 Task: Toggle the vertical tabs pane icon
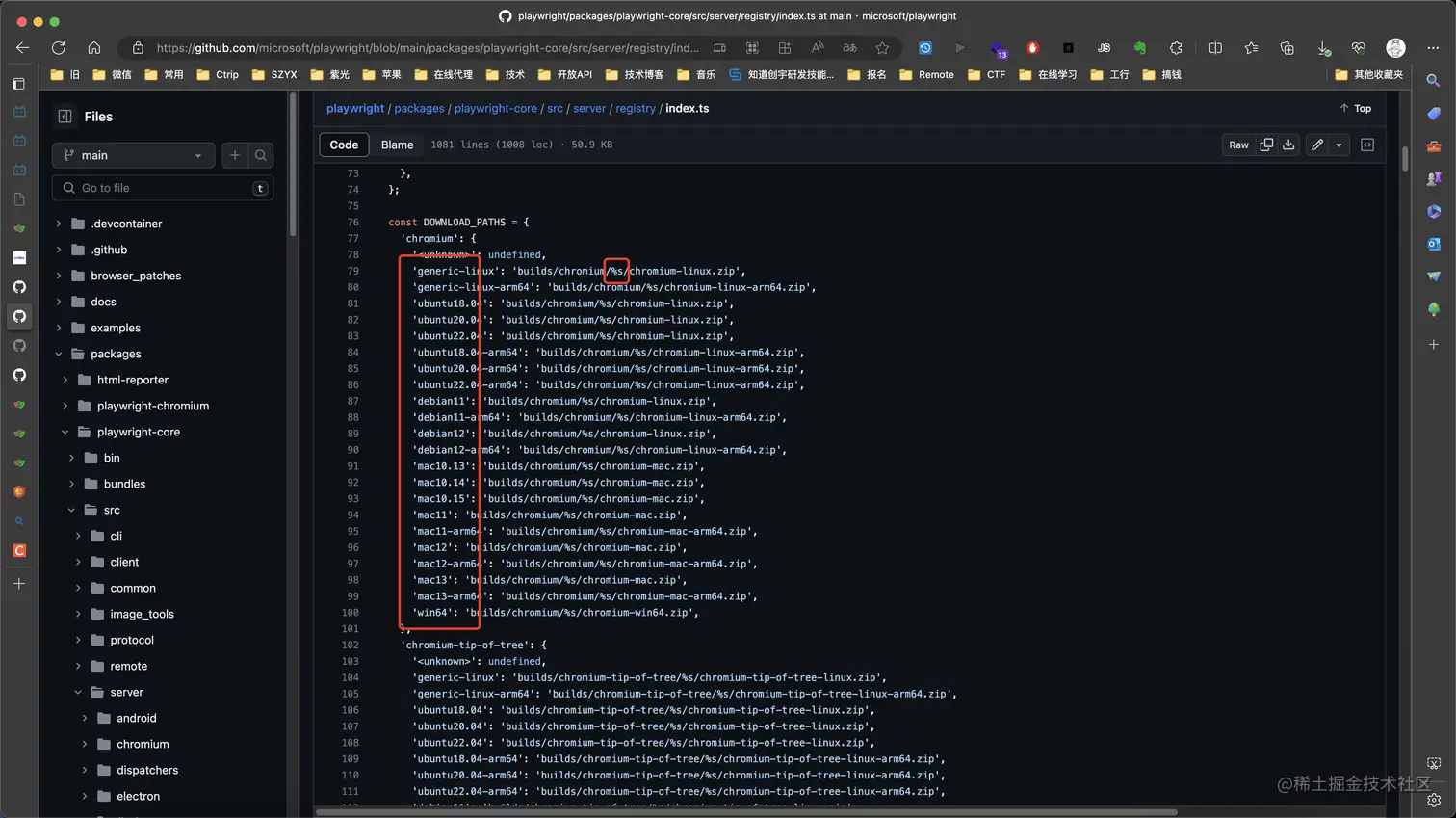pyautogui.click(x=18, y=84)
